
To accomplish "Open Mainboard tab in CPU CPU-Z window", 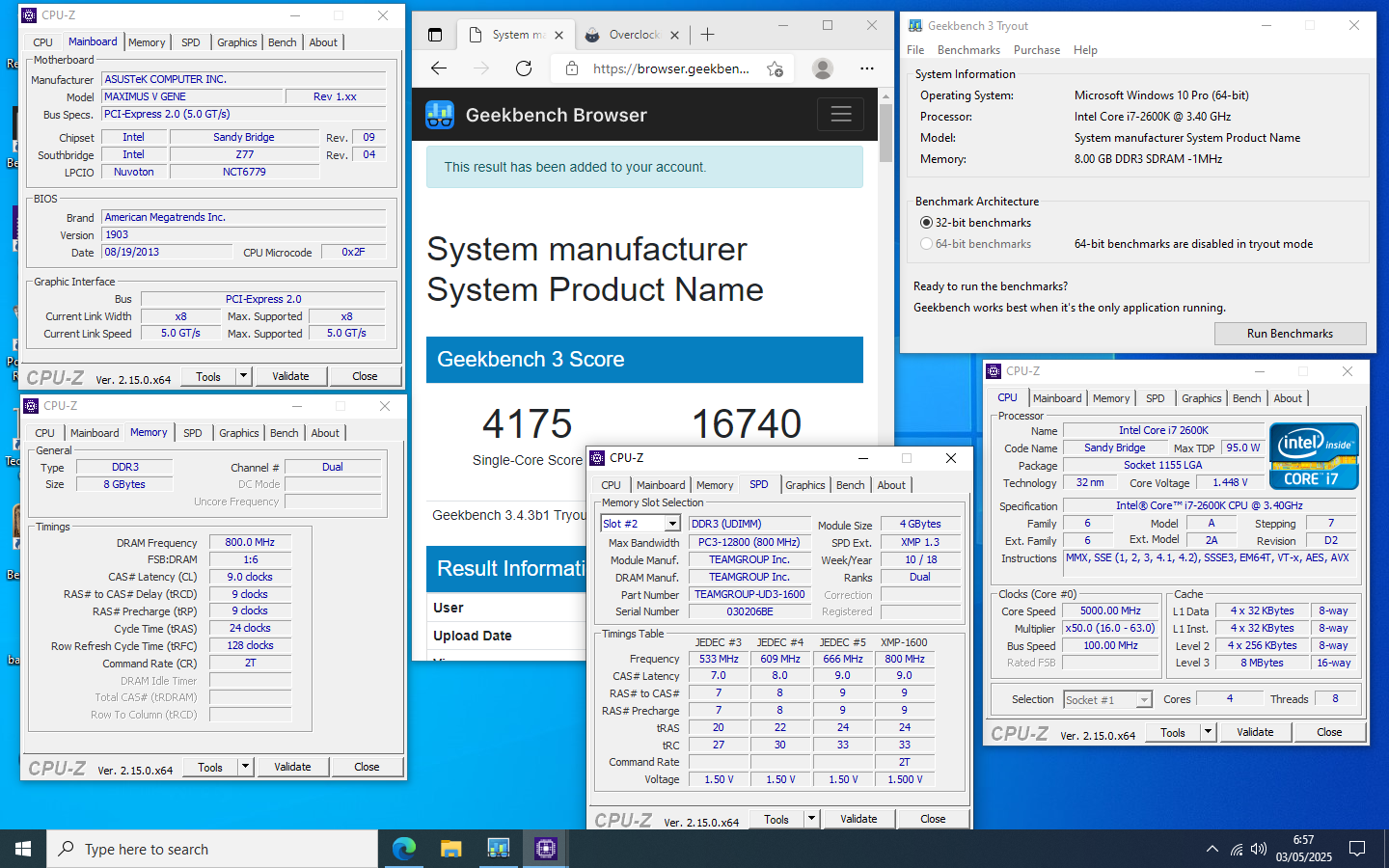I will pyautogui.click(x=1057, y=398).
